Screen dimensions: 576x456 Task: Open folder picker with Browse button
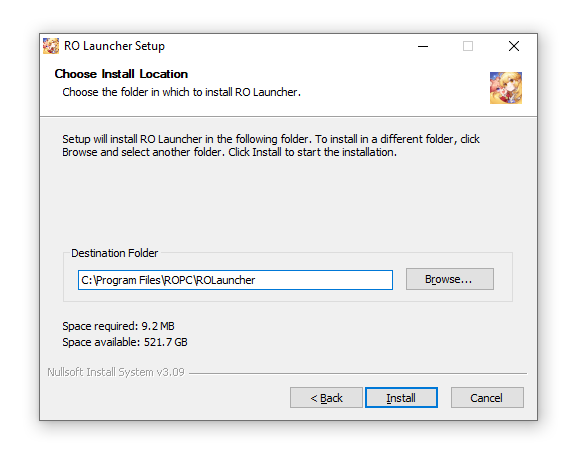coord(450,279)
